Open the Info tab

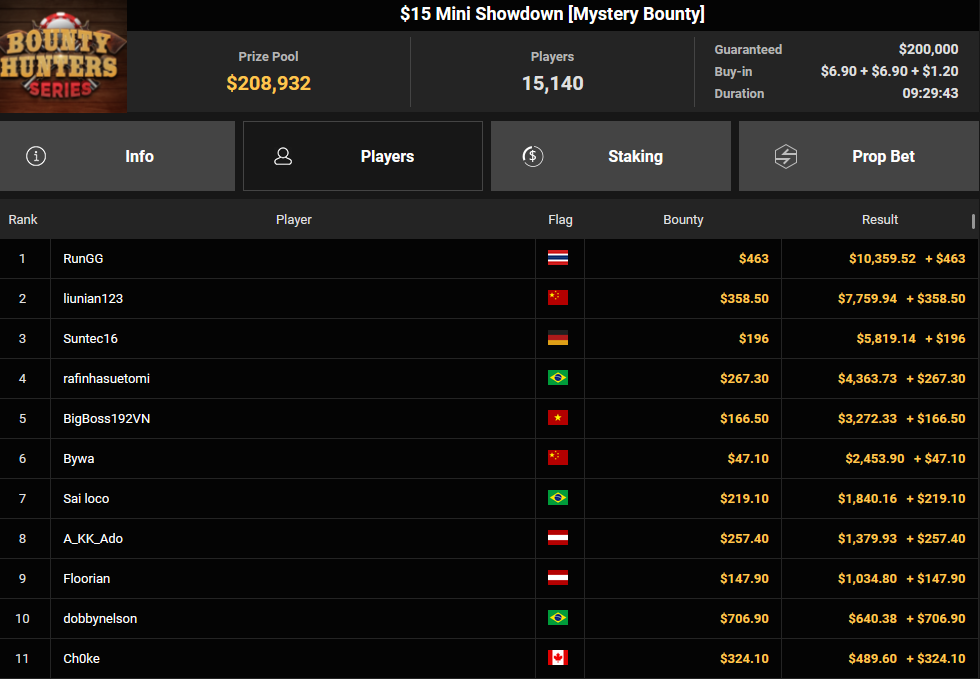pyautogui.click(x=118, y=156)
